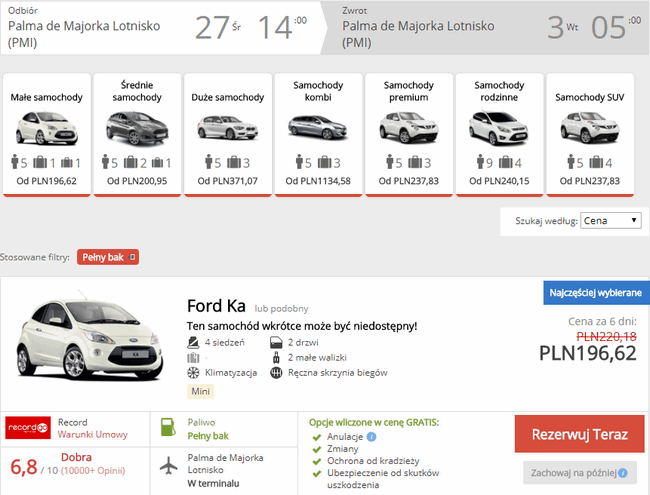
Task: Remove the Pełny bak filter tag
Action: coord(132,257)
